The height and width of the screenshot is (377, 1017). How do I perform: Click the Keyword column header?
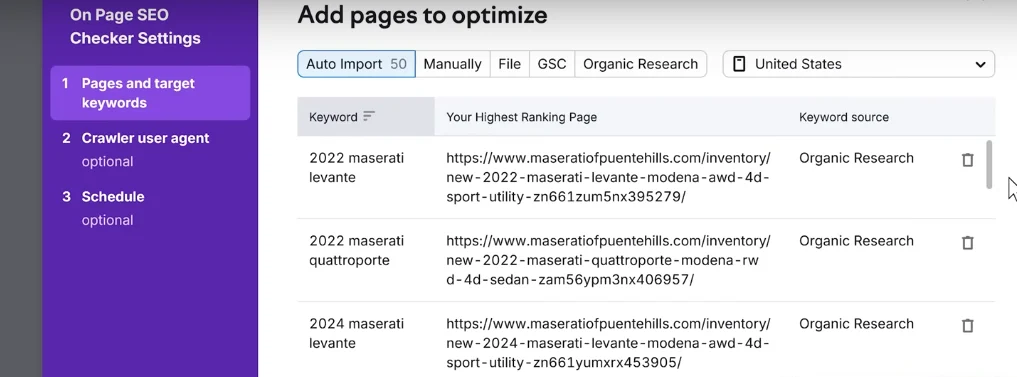(x=366, y=117)
